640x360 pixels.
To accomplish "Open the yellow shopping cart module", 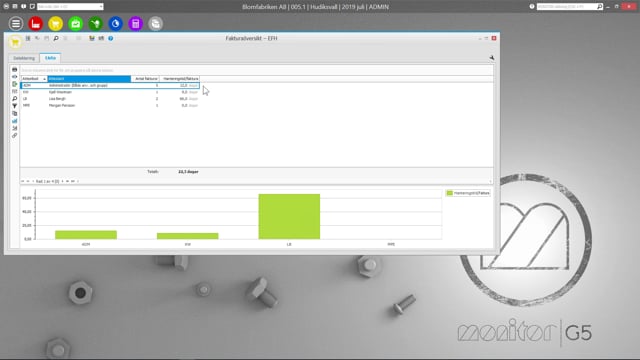I will coord(56,24).
